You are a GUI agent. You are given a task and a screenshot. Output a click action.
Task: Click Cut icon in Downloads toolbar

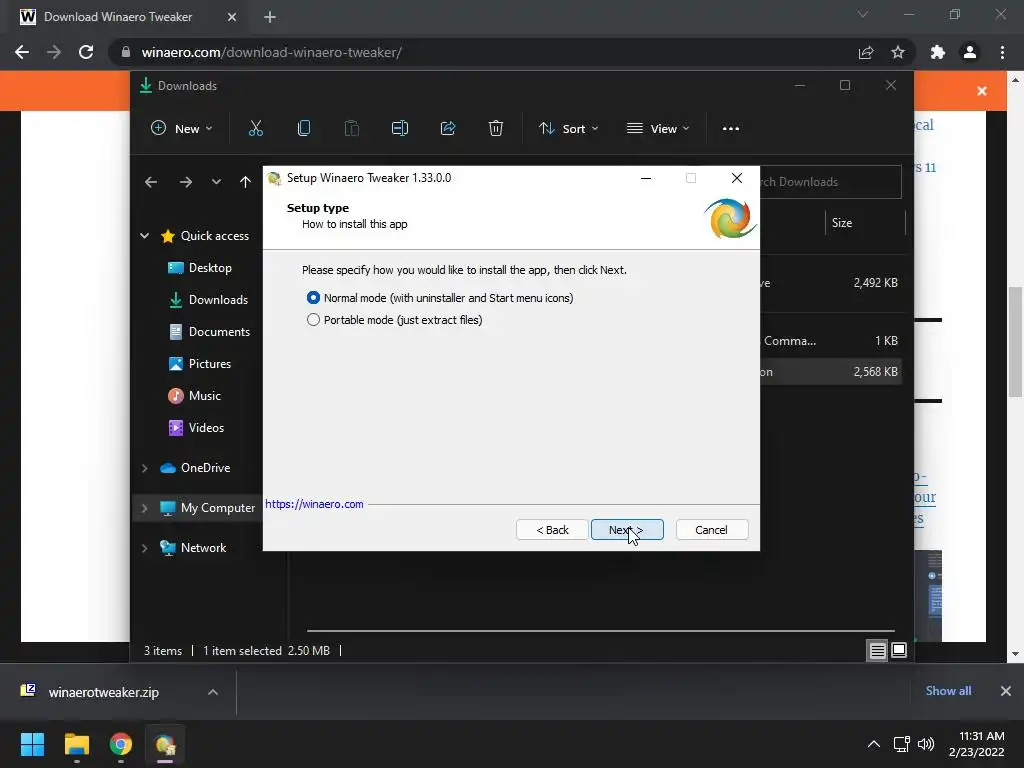tap(255, 129)
